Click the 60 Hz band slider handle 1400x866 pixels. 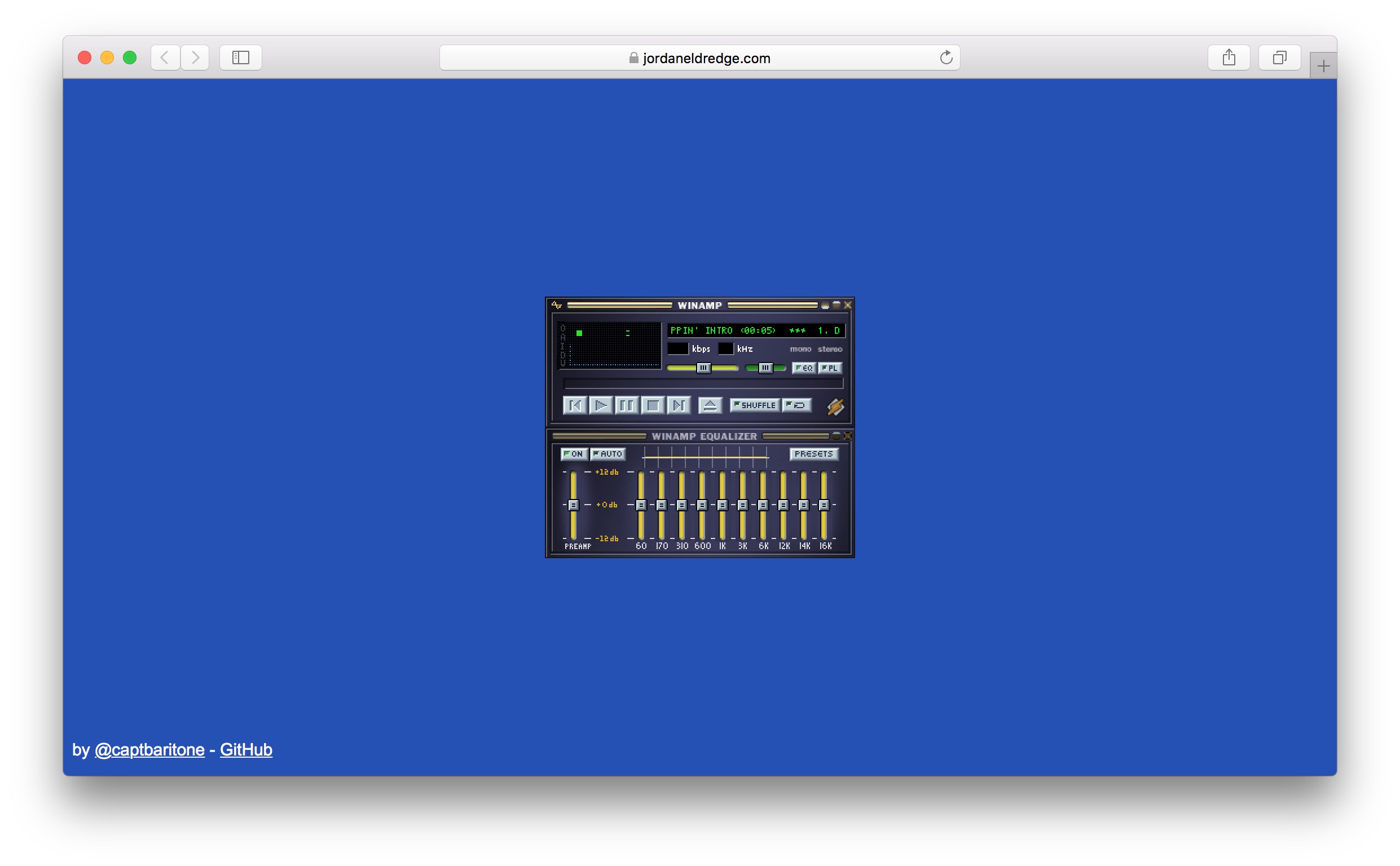coord(641,505)
